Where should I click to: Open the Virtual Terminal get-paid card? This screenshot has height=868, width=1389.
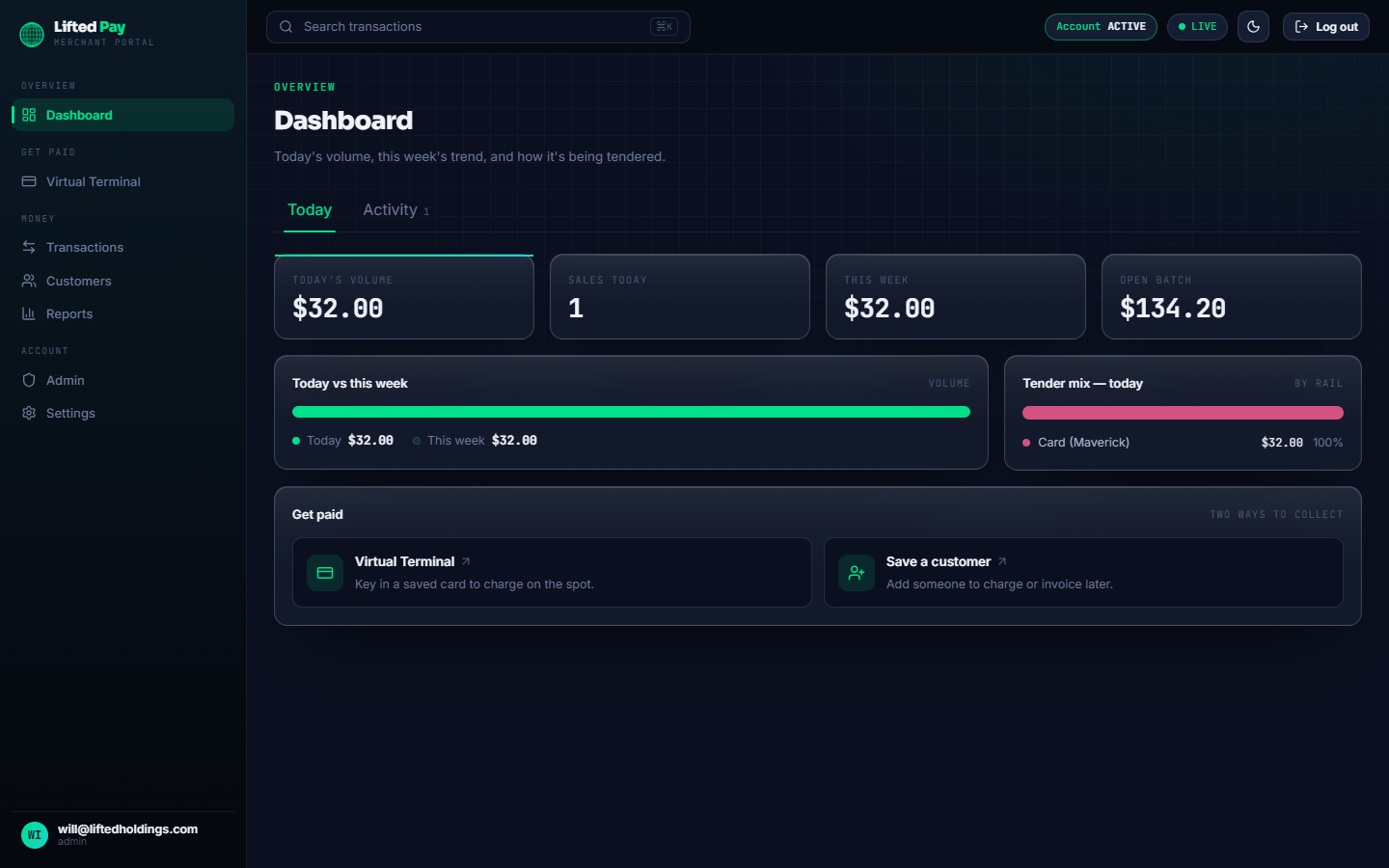(x=552, y=572)
